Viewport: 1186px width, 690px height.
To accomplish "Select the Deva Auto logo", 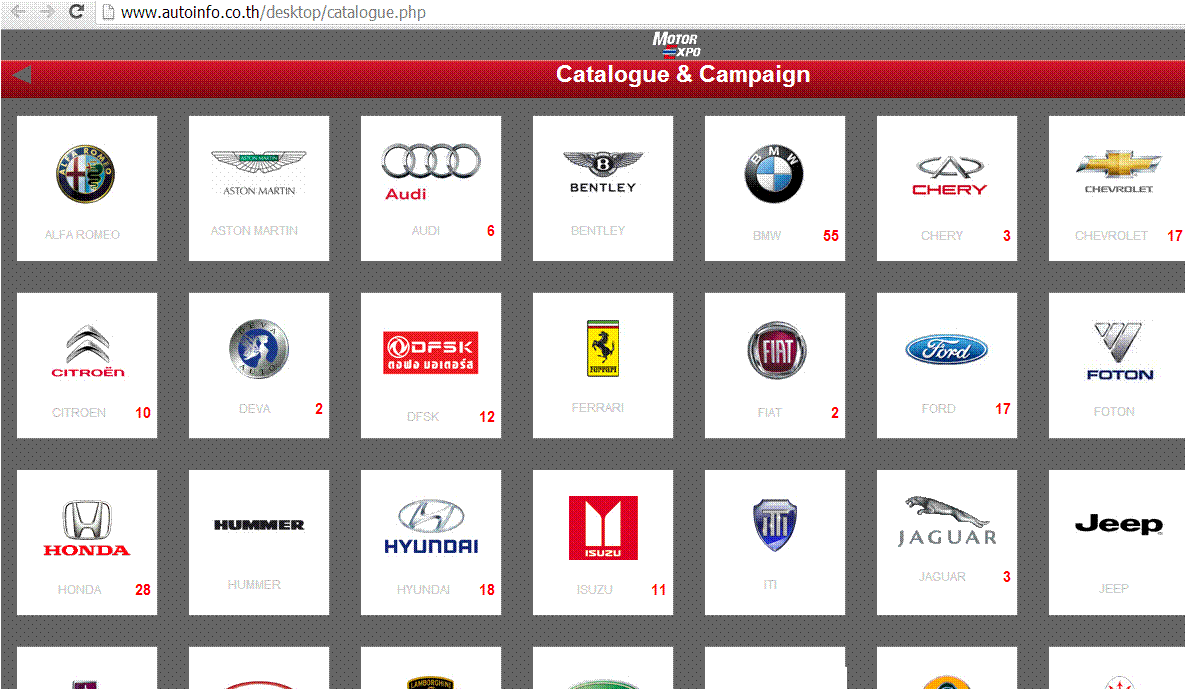I will pos(259,349).
